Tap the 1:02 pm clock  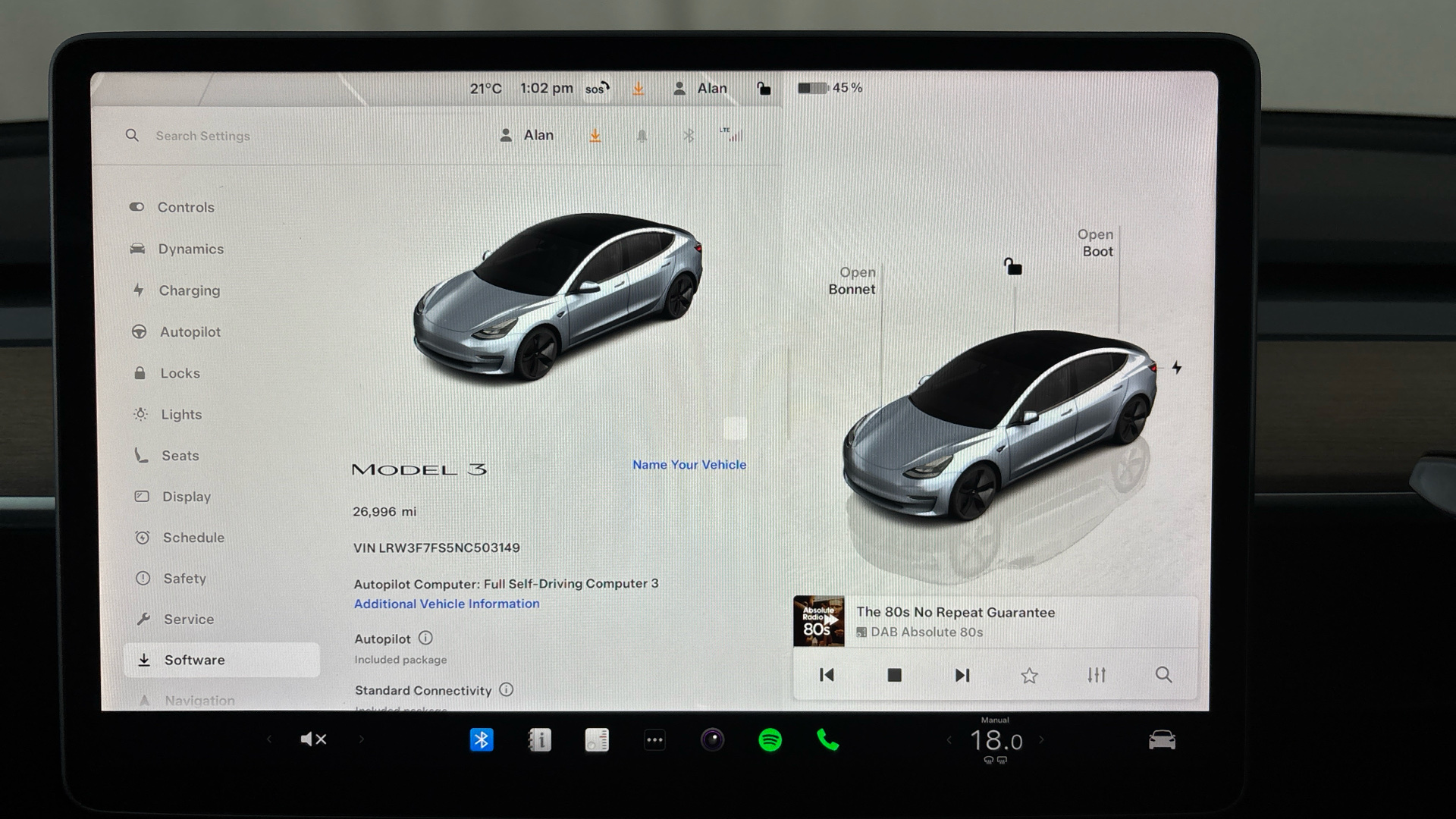point(546,89)
